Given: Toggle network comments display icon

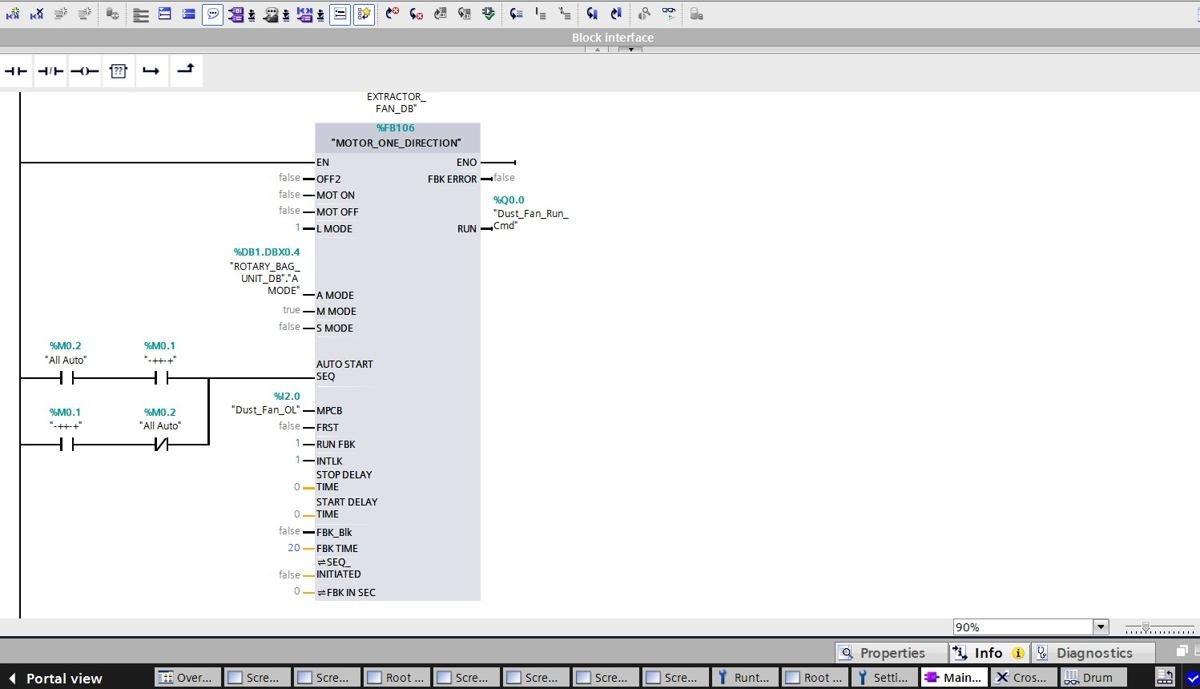Looking at the screenshot, I should click(x=340, y=14).
